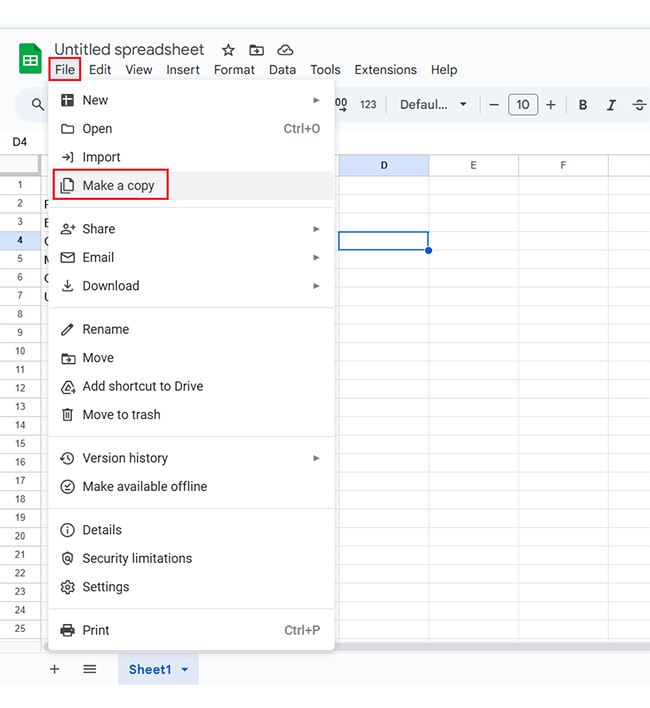Viewport: 650px width, 708px height.
Task: Apply italic formatting from toolbar
Action: (611, 105)
